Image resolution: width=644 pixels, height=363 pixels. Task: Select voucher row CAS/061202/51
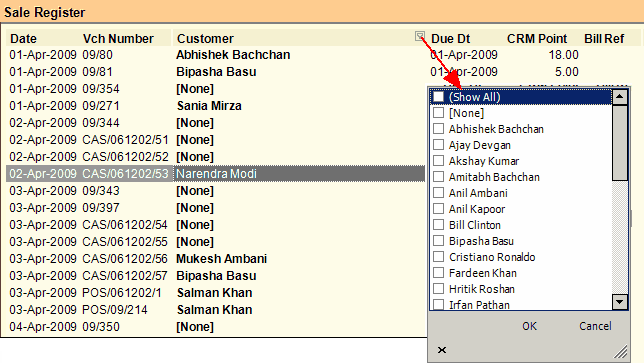click(x=216, y=140)
